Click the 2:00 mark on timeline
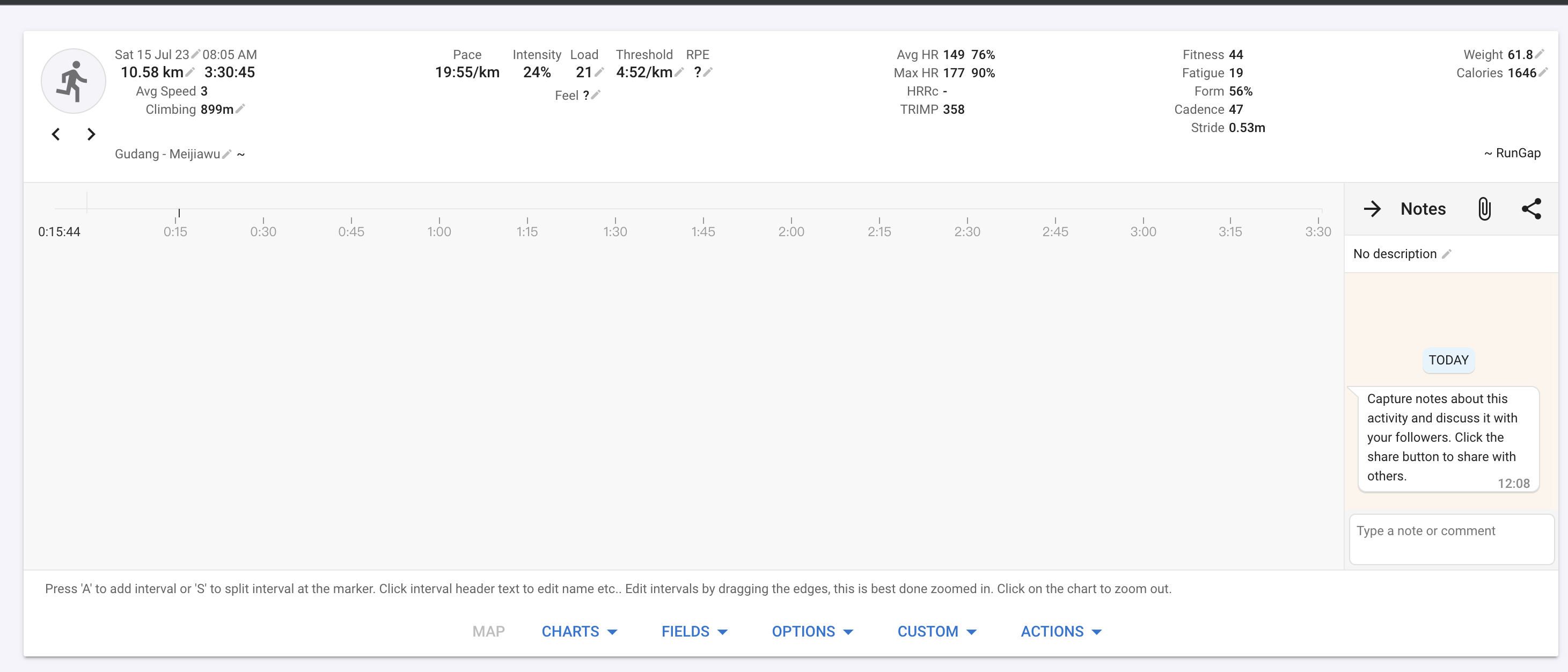 tap(792, 231)
